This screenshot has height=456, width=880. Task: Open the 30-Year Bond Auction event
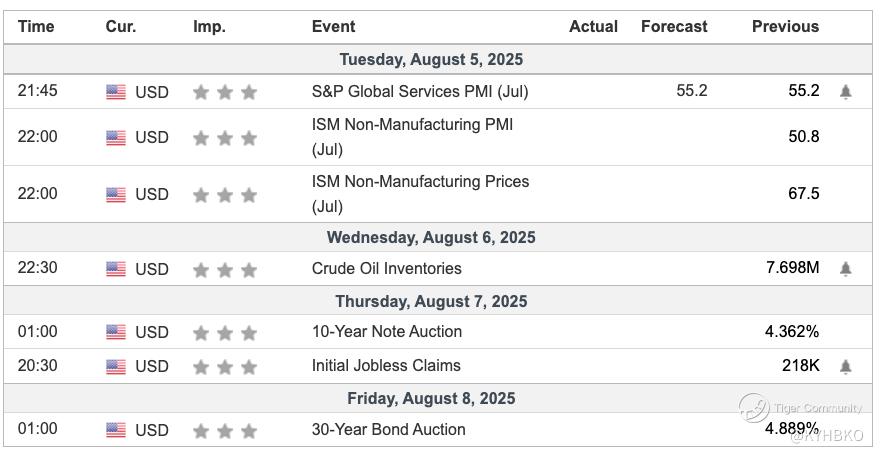[x=388, y=429]
